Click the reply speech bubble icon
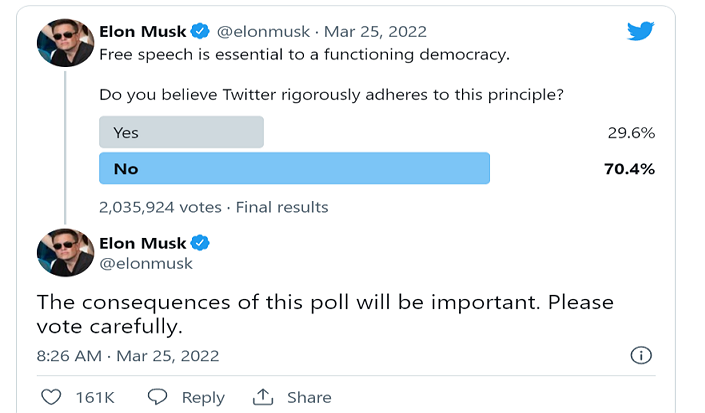Screen dimensions: 705x413 coord(158,397)
